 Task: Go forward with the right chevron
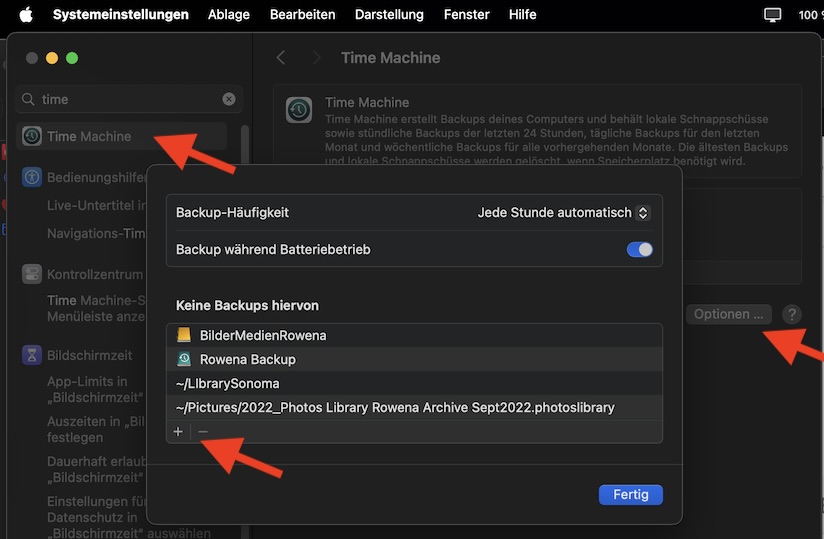coord(316,58)
